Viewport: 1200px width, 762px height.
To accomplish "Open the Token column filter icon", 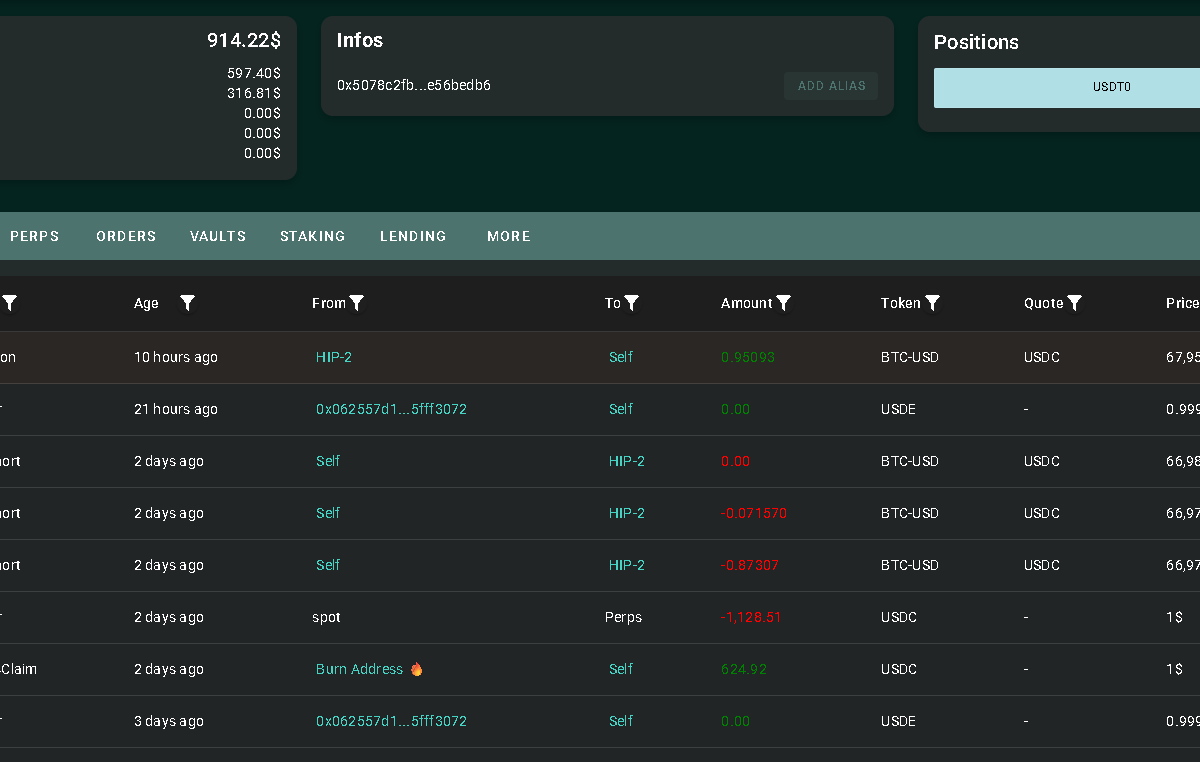I will (932, 303).
